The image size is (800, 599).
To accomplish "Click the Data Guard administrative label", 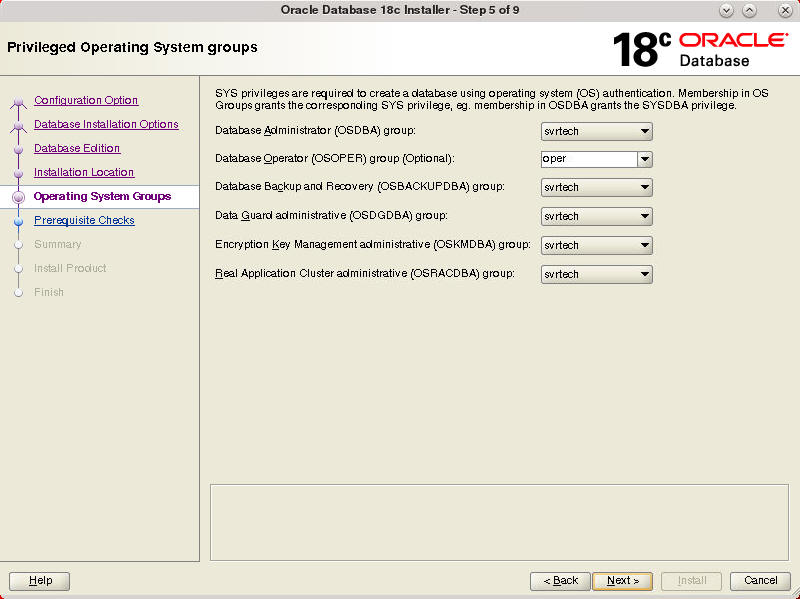I will 331,216.
